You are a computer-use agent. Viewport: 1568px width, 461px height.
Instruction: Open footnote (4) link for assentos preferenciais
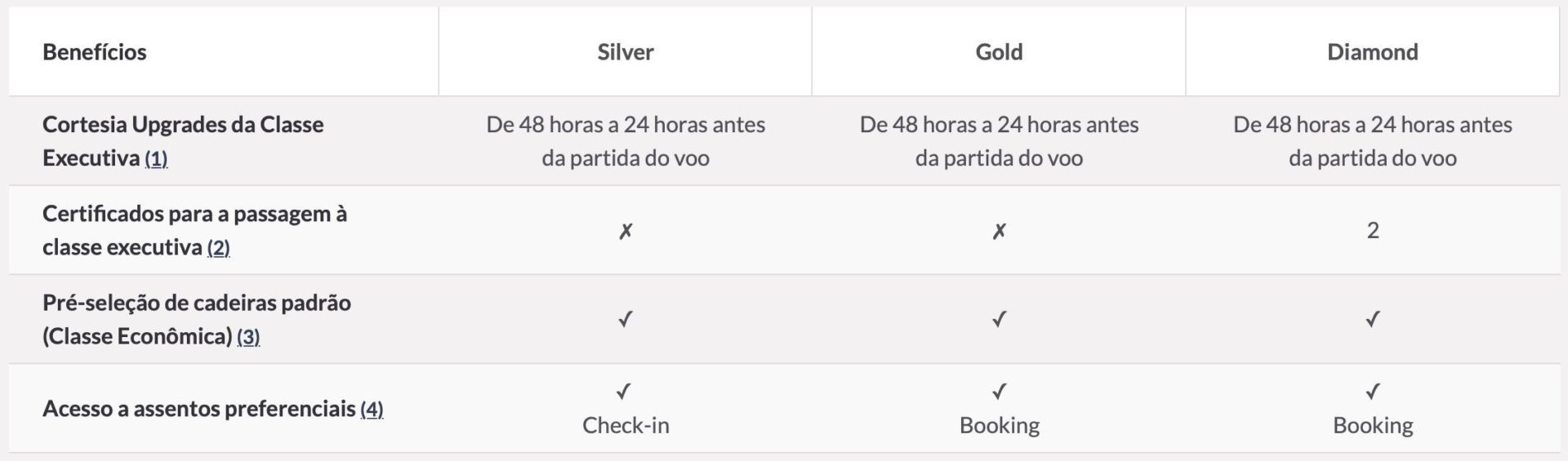pyautogui.click(x=372, y=409)
